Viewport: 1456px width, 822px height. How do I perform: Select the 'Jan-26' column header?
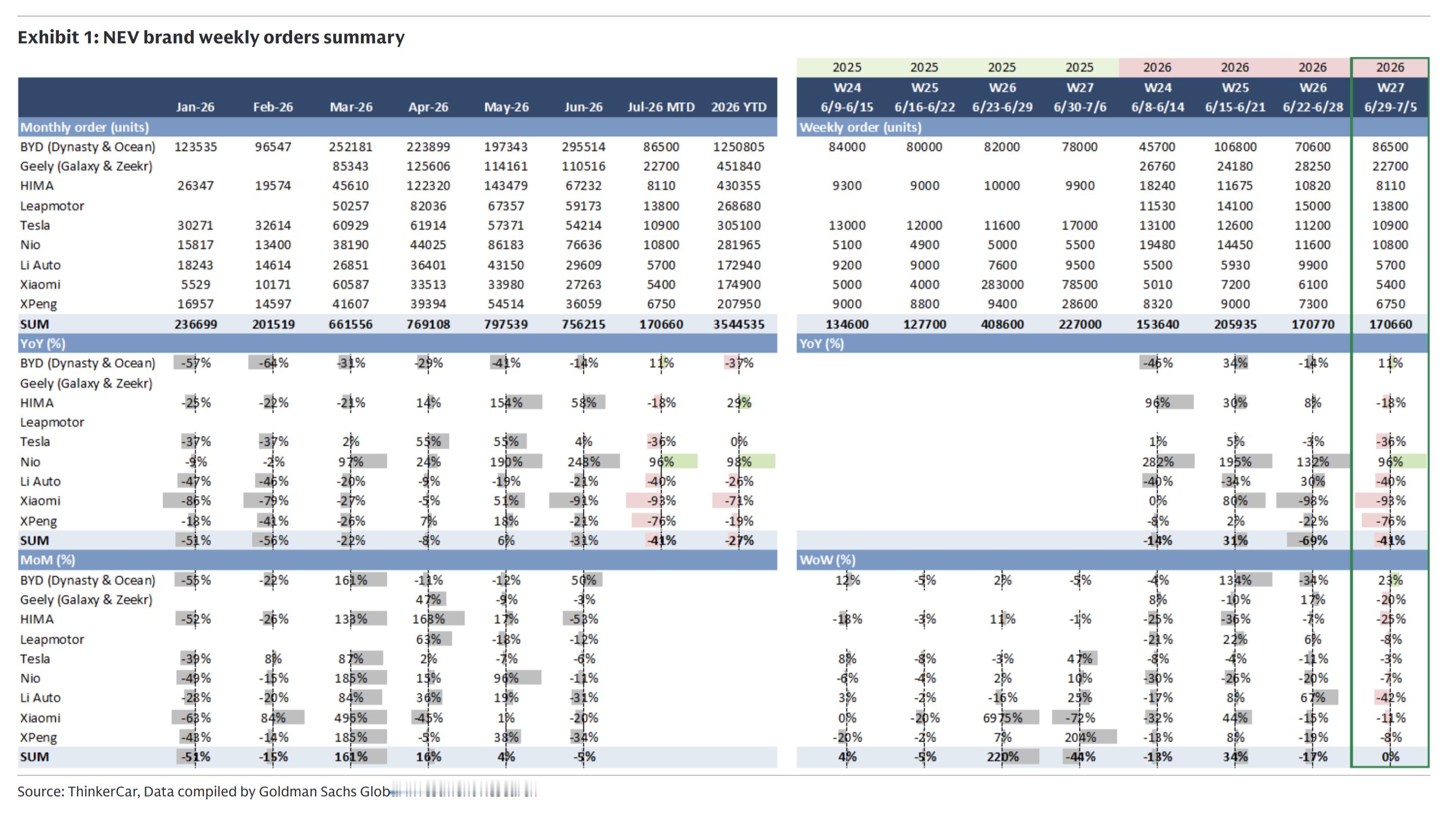[195, 107]
